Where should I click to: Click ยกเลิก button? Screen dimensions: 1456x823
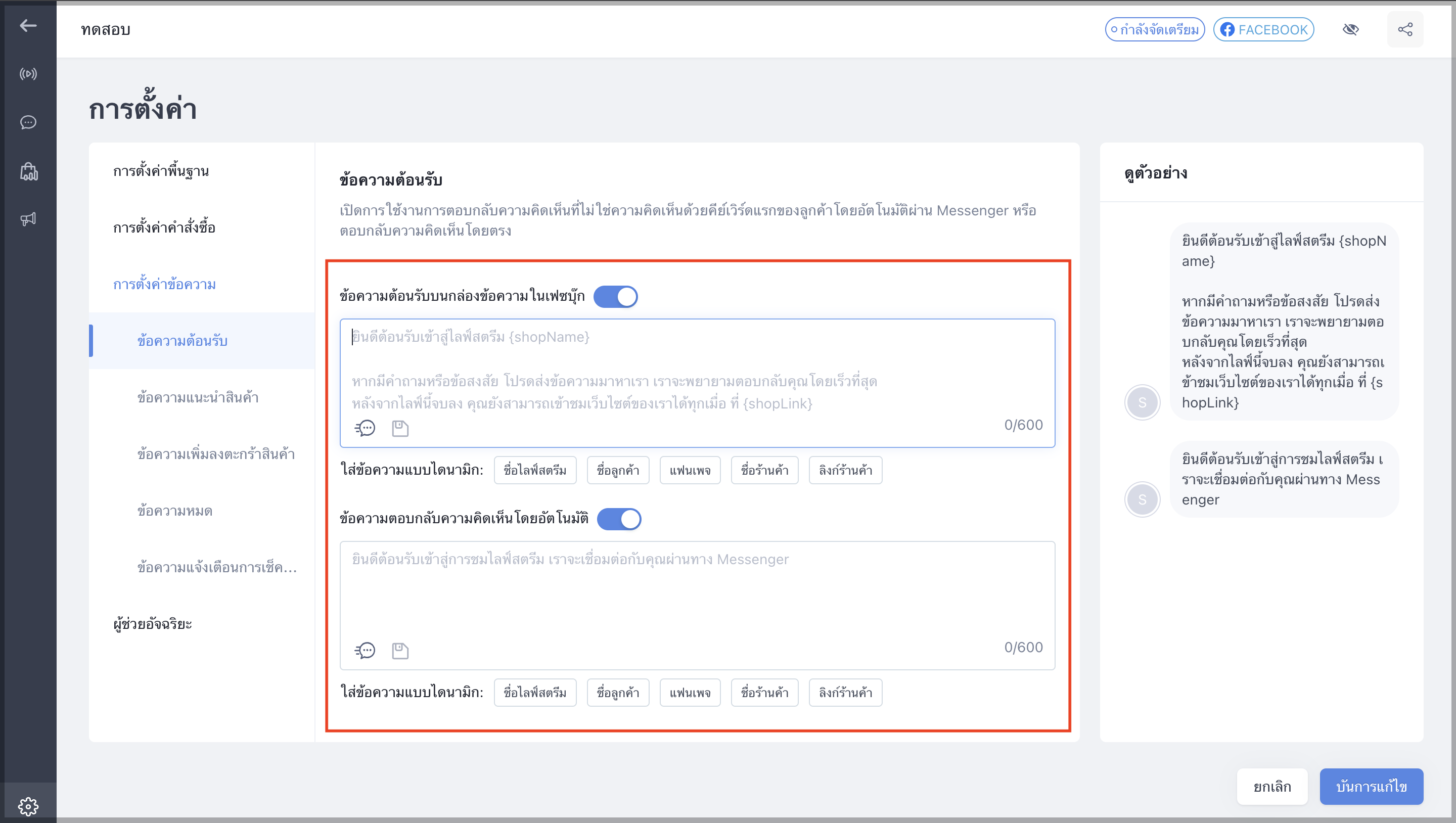(1272, 786)
